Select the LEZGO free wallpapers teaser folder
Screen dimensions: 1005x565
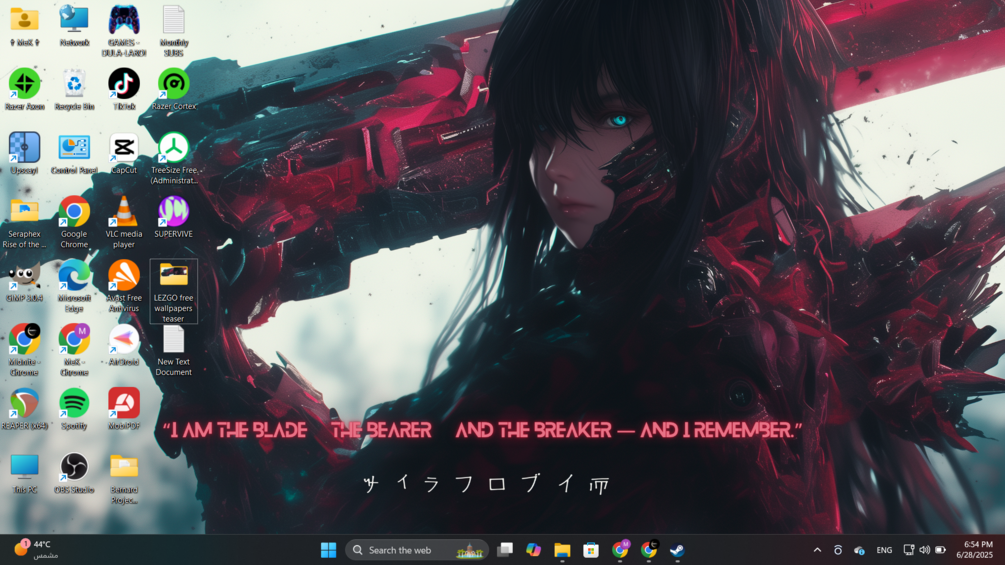point(174,291)
